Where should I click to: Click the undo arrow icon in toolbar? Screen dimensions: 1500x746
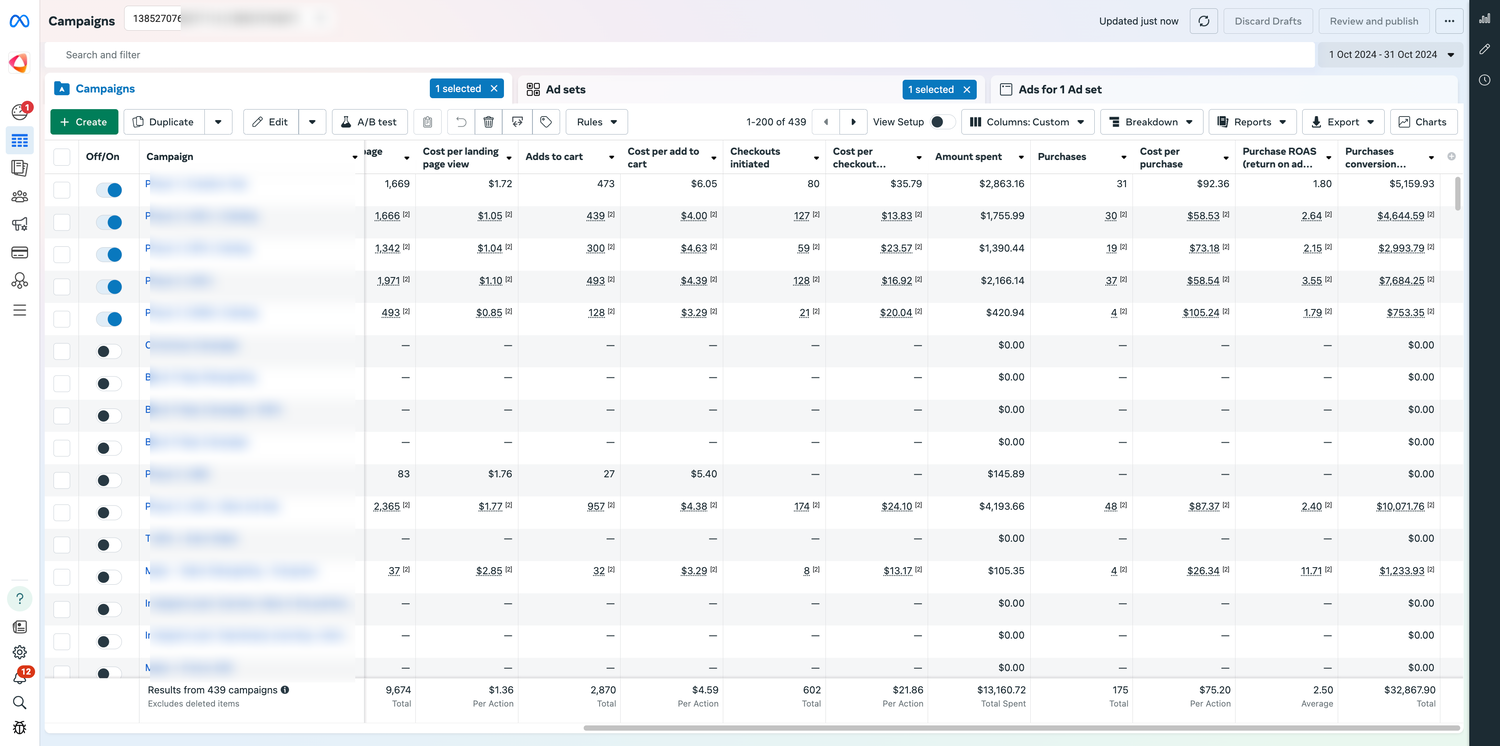click(461, 122)
